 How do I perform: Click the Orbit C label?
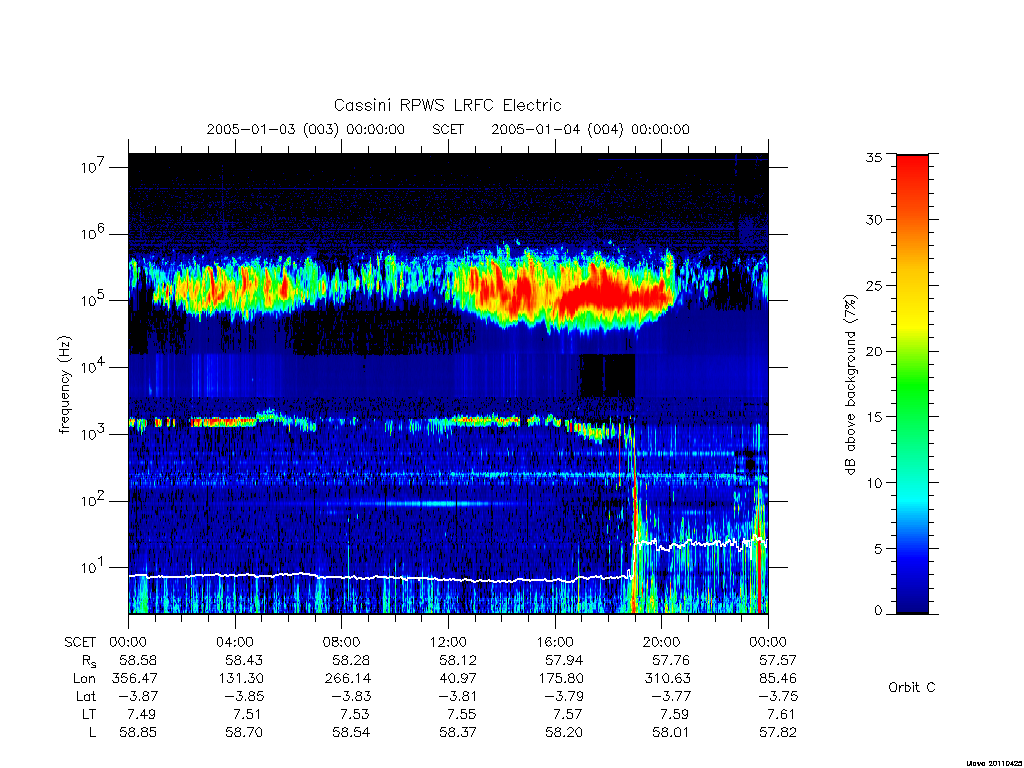tap(912, 687)
